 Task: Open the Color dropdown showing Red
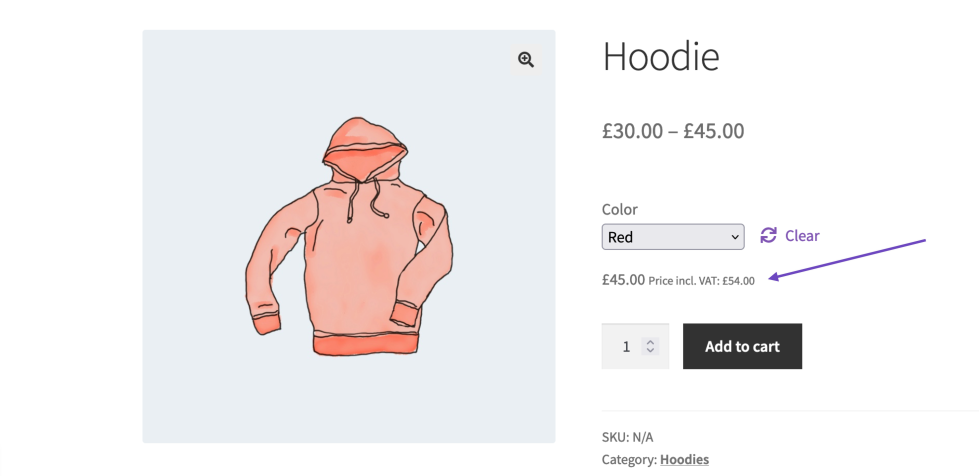tap(672, 237)
